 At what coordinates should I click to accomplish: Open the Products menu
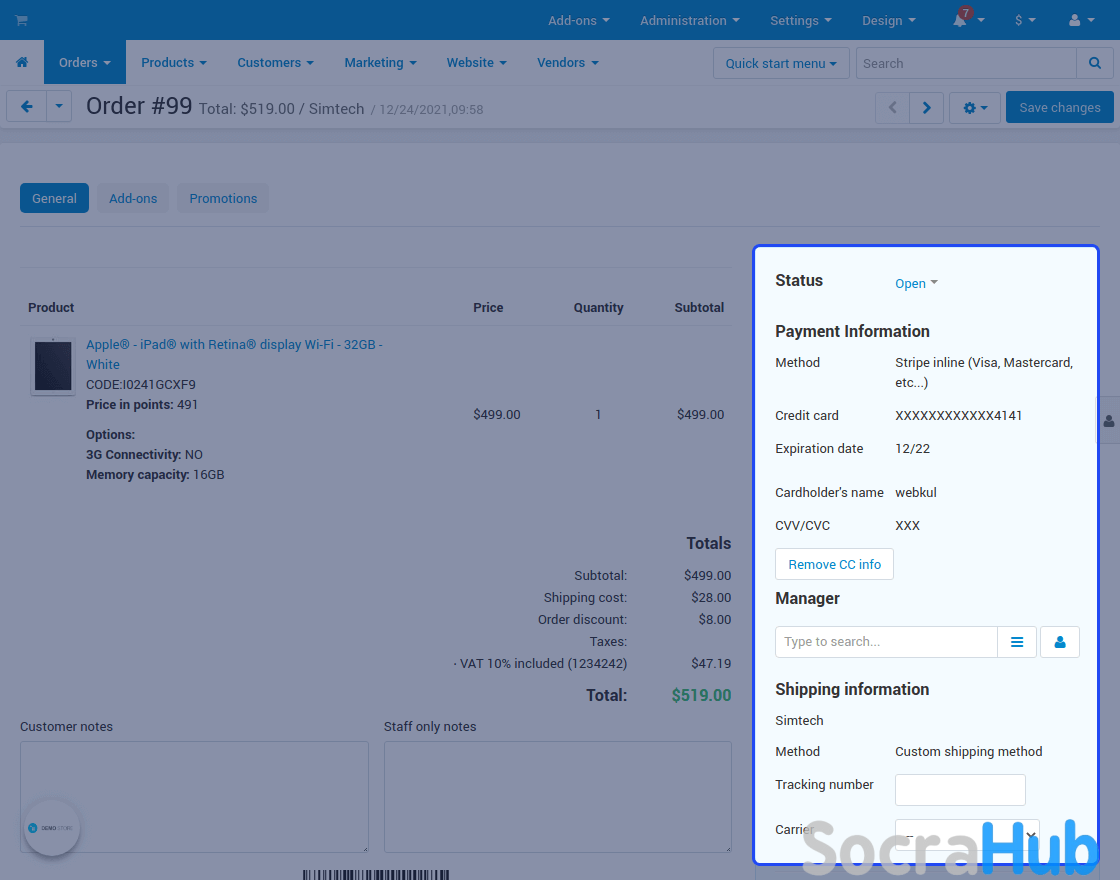coord(174,62)
